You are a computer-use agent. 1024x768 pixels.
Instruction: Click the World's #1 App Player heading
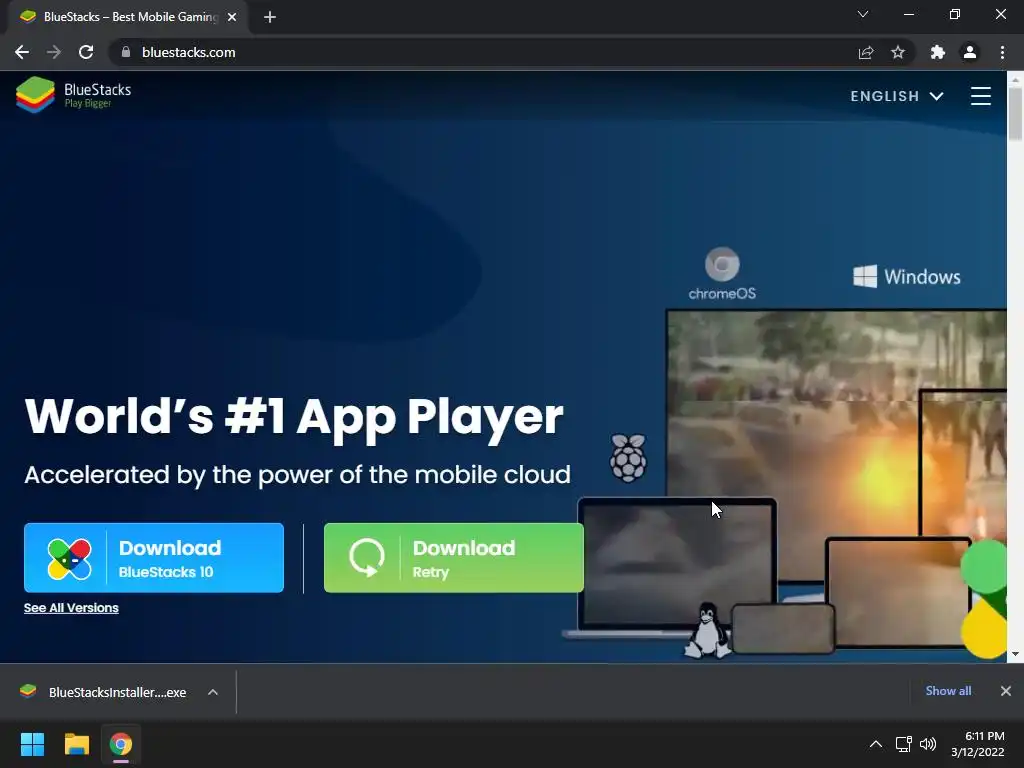294,416
